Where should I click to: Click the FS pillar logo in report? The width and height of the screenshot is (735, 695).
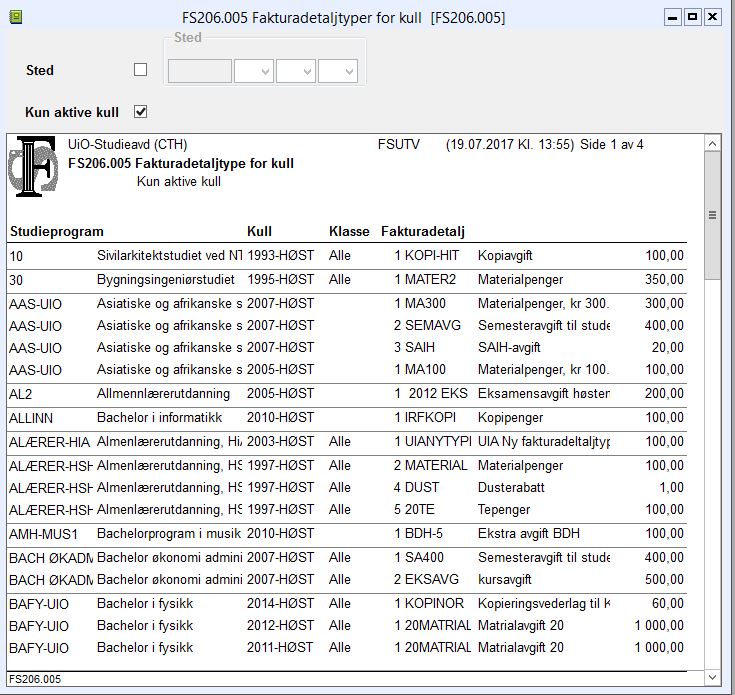pos(33,166)
